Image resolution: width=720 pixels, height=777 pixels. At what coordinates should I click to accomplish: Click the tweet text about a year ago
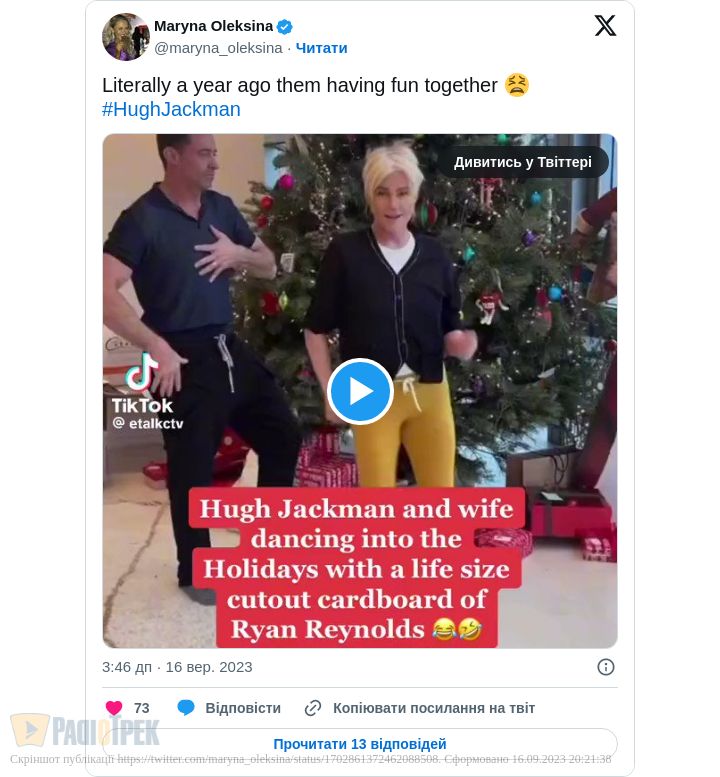pos(300,85)
